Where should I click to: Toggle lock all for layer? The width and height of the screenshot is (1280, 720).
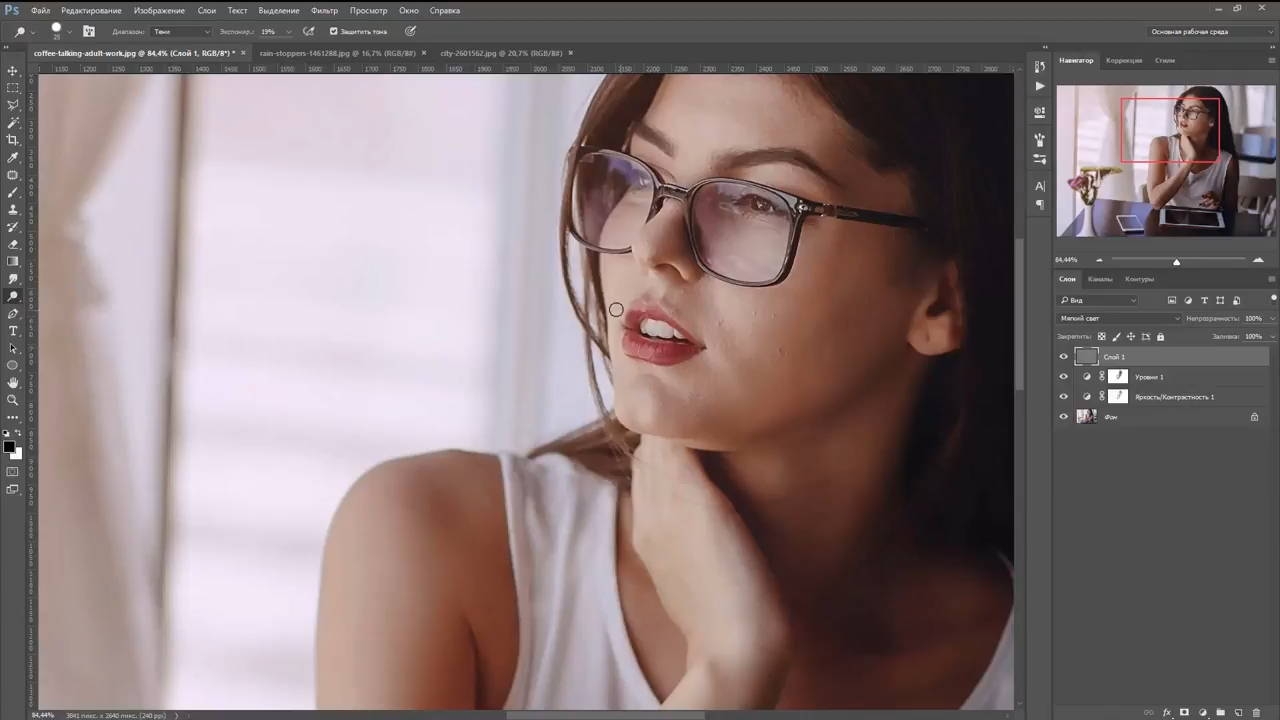1160,337
